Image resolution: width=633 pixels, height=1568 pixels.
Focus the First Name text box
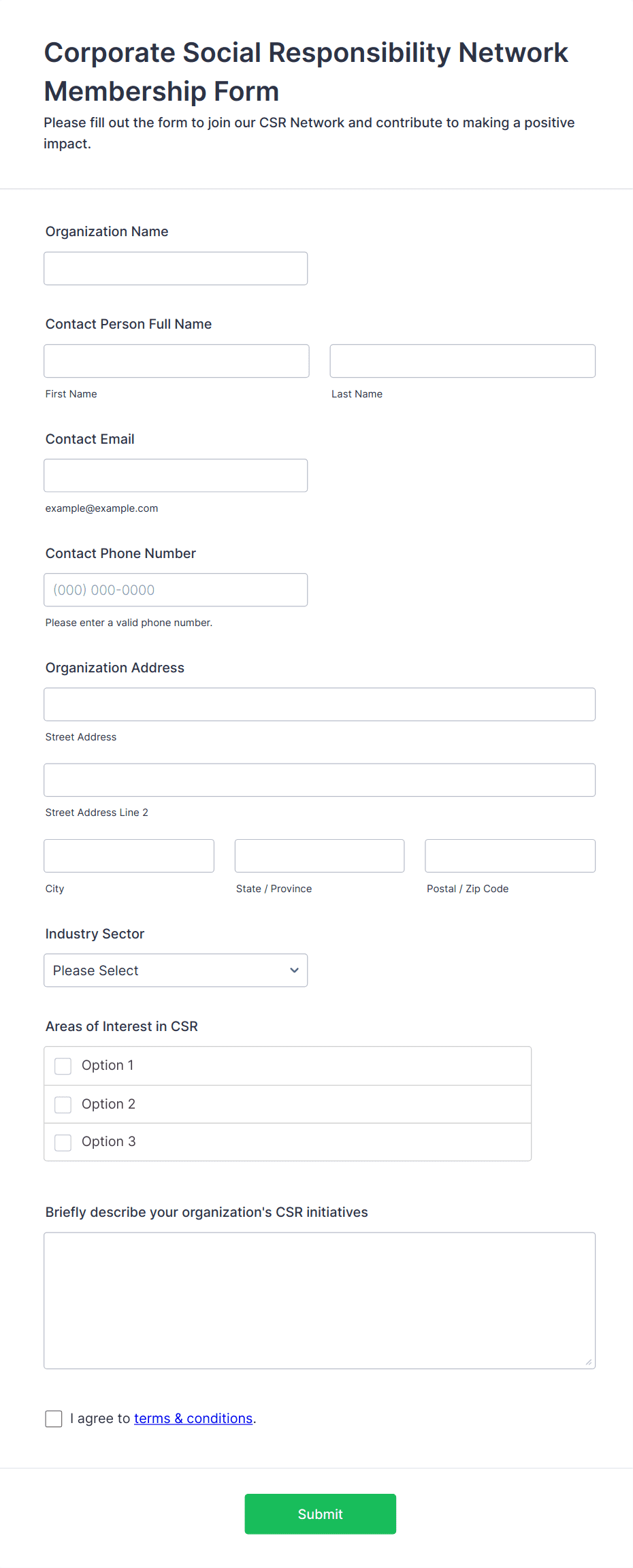click(176, 361)
